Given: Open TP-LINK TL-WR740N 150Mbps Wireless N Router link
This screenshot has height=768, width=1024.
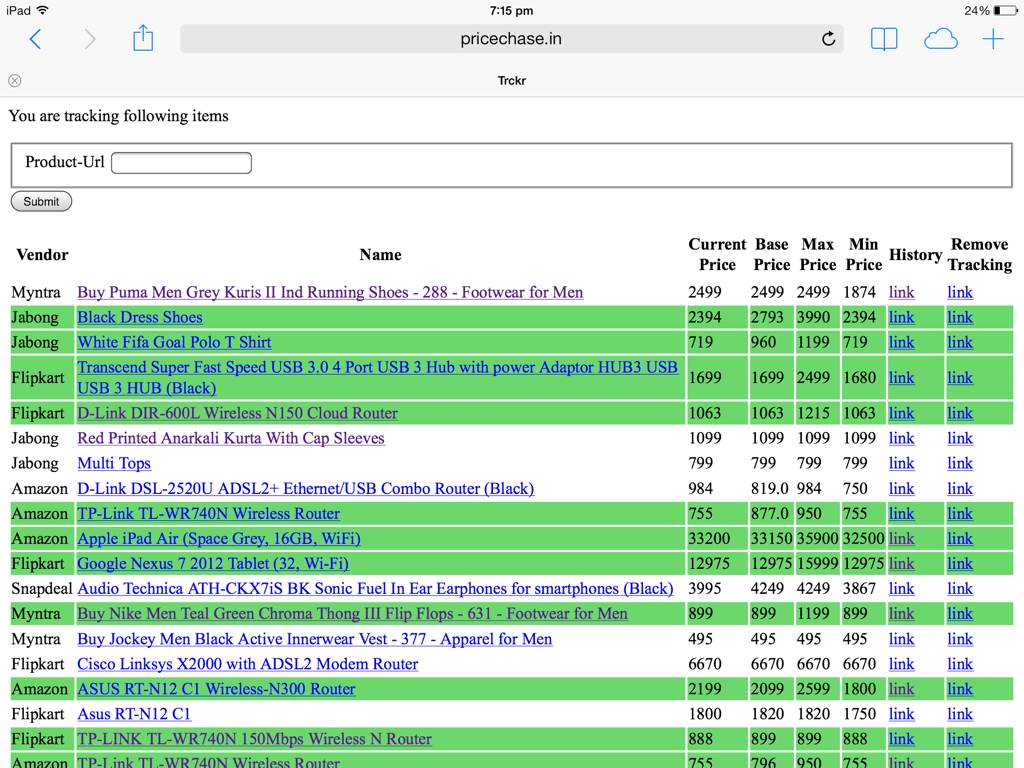Looking at the screenshot, I should click(x=254, y=739).
